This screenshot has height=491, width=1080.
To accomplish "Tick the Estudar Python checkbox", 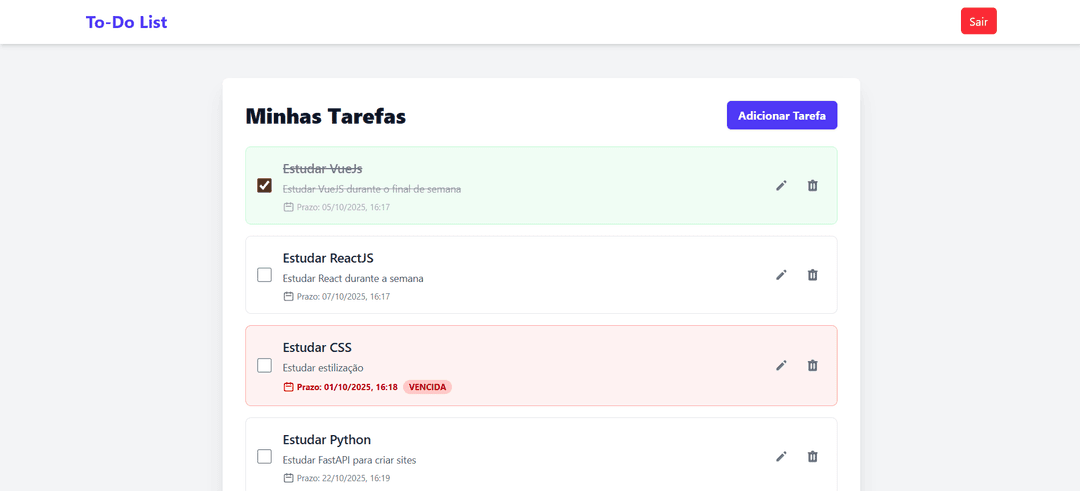I will pyautogui.click(x=264, y=456).
